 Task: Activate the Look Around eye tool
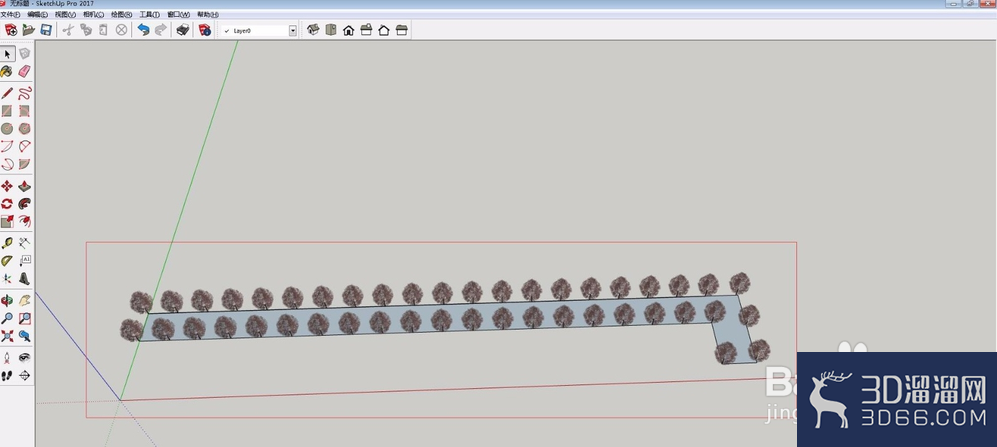[x=24, y=358]
